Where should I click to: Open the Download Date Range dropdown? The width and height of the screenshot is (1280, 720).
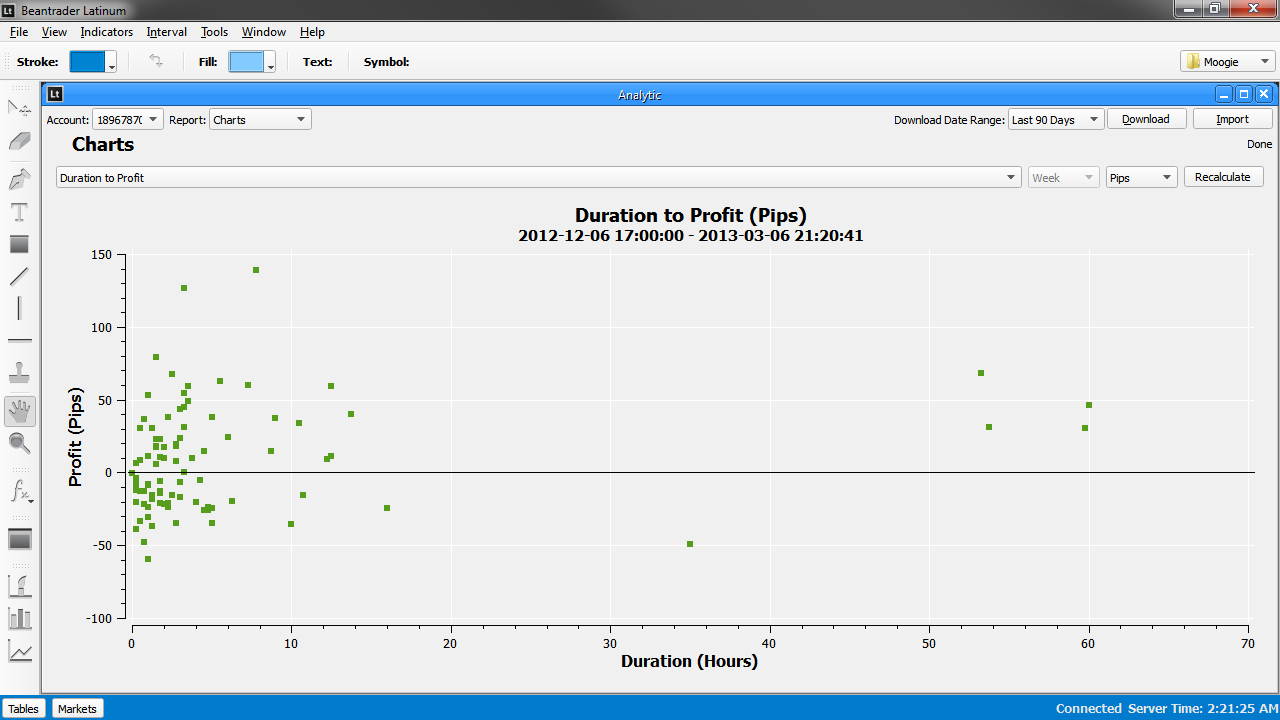coord(1056,119)
